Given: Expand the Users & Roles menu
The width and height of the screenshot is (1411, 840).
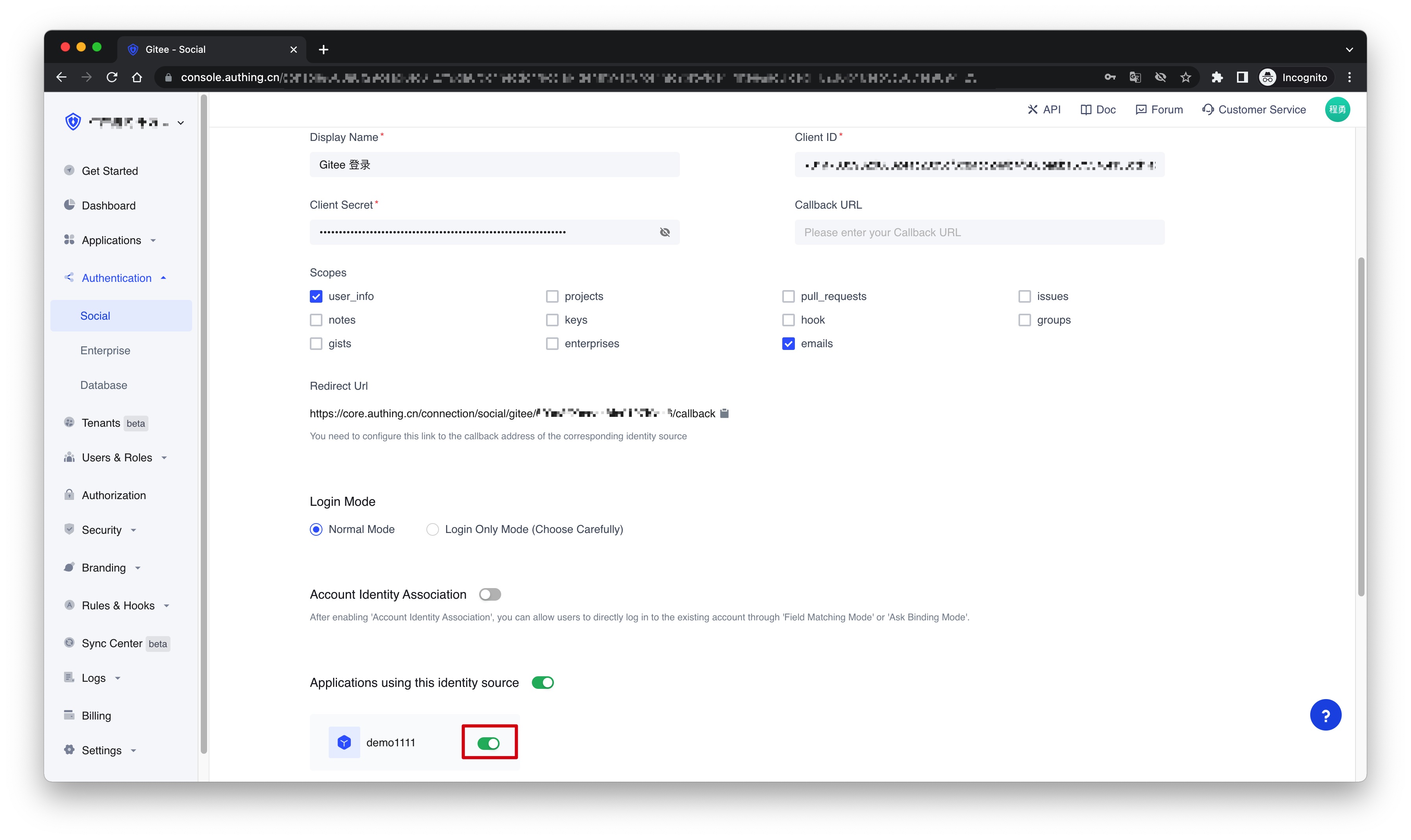Looking at the screenshot, I should [x=117, y=457].
